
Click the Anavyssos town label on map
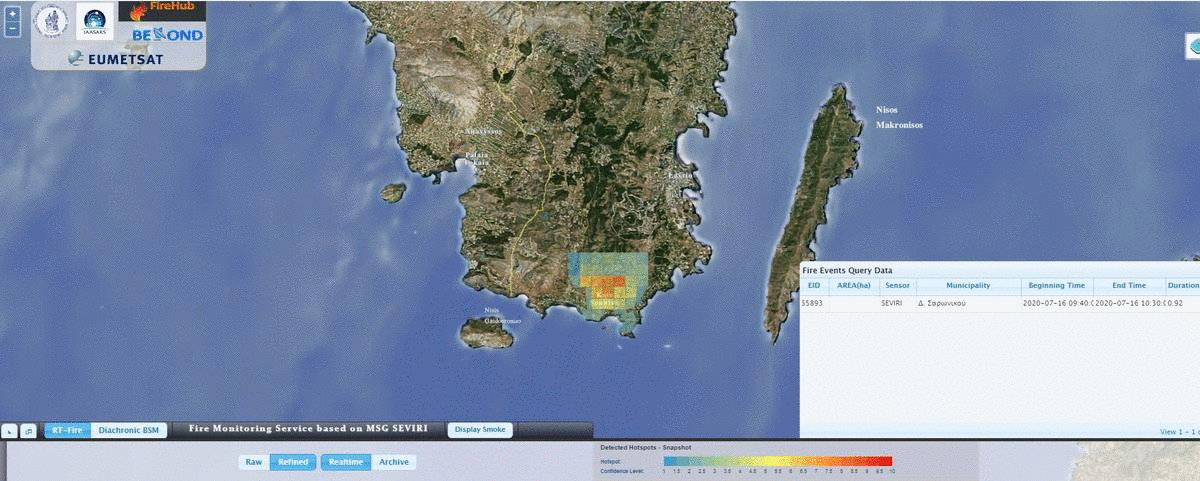483,132
